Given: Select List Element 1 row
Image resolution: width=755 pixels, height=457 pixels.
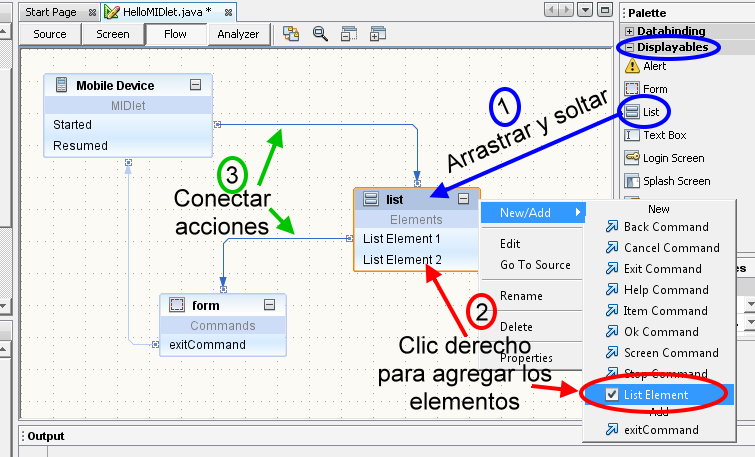Looking at the screenshot, I should click(416, 239).
